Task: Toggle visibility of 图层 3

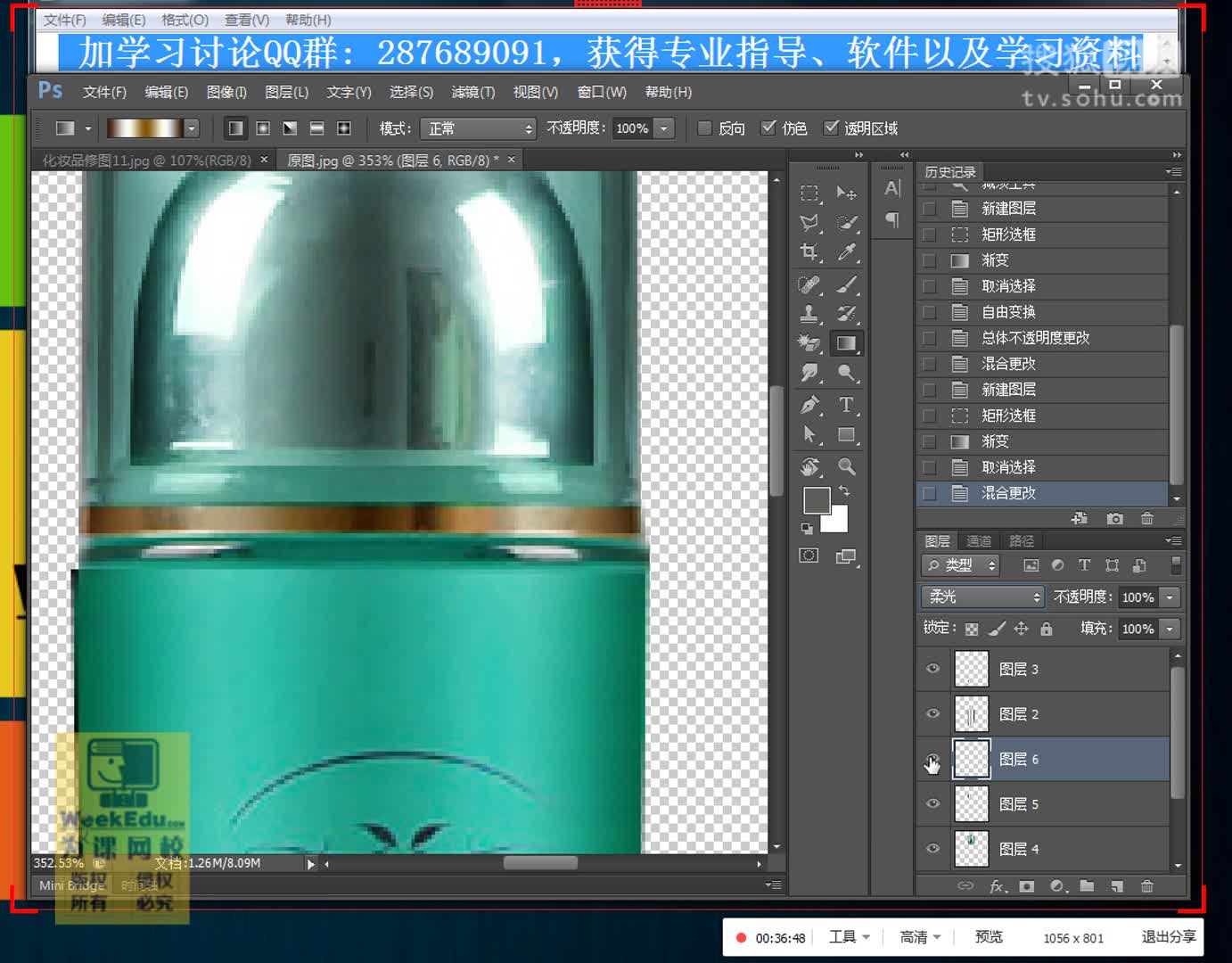Action: 933,669
